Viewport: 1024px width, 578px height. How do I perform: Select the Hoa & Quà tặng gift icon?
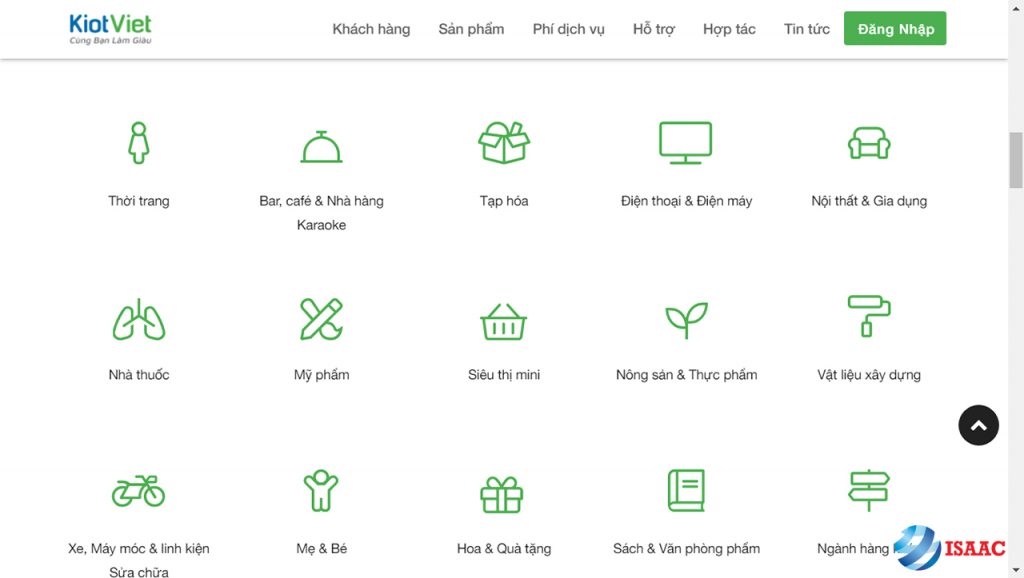[502, 494]
